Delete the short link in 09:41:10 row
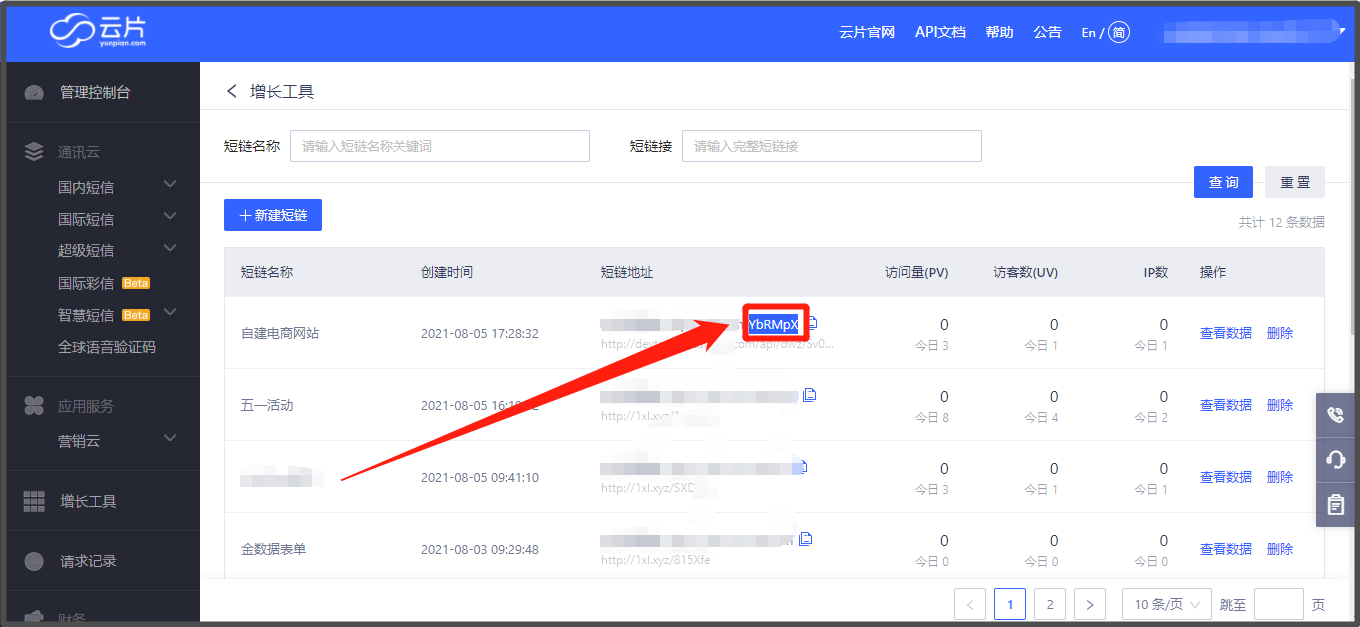The height and width of the screenshot is (627, 1360). coord(1280,477)
